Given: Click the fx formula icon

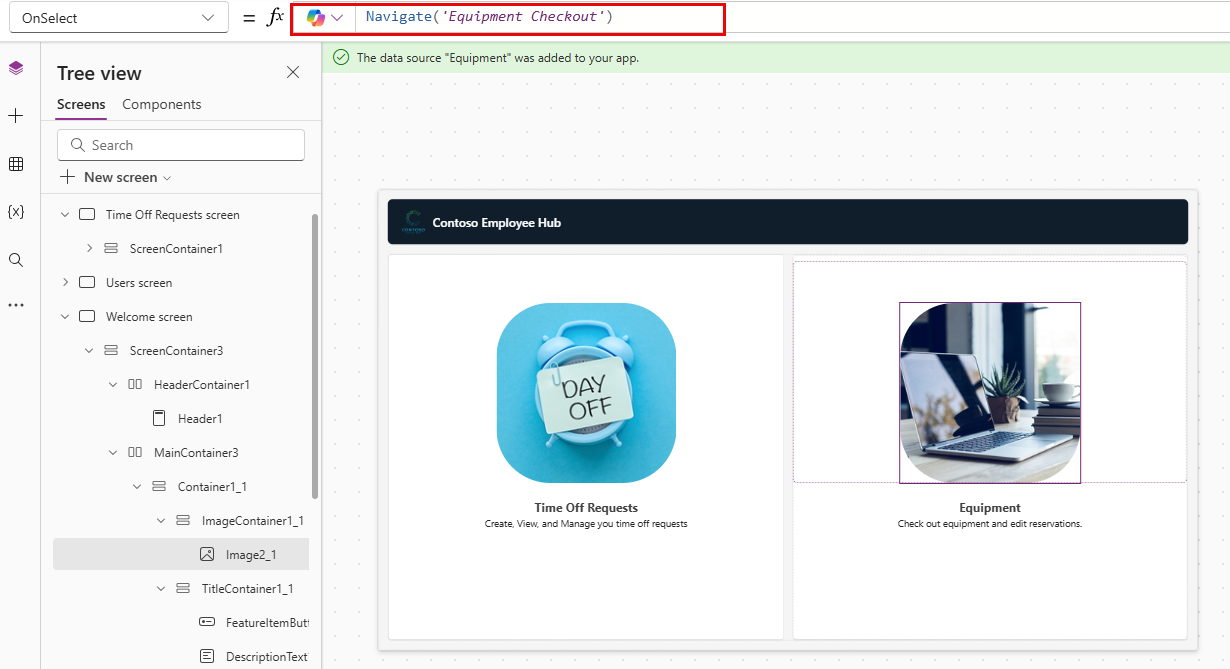Looking at the screenshot, I should coord(275,17).
